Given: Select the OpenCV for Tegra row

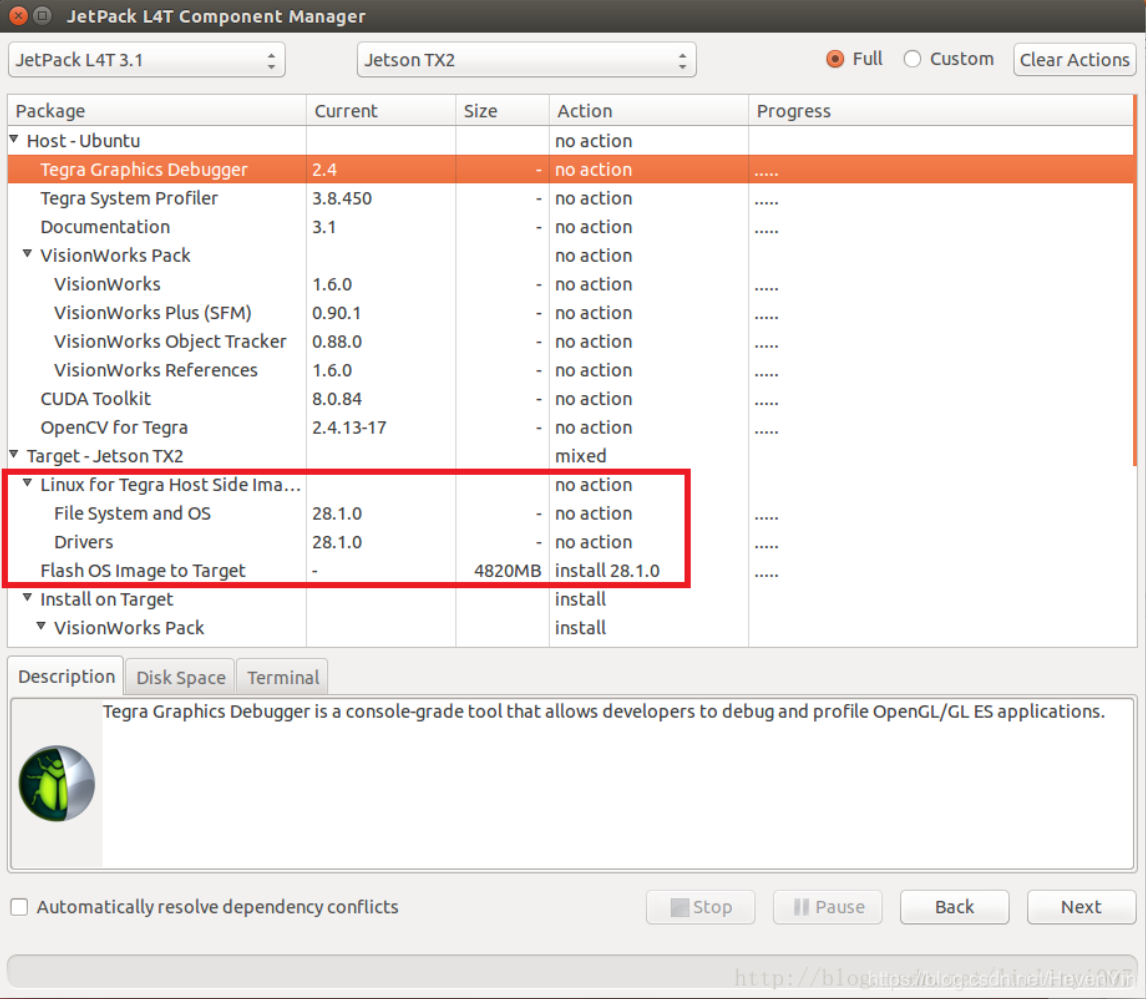Looking at the screenshot, I should (x=570, y=428).
